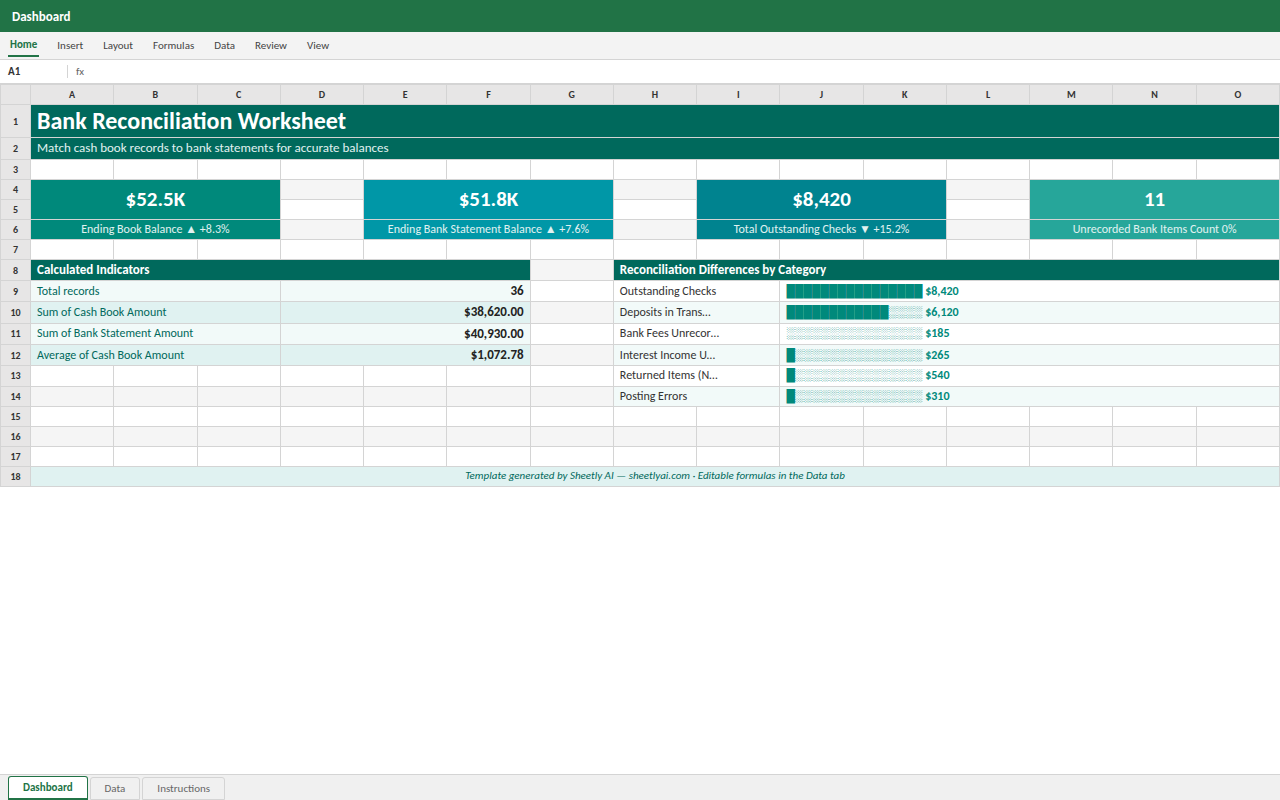1280x800 pixels.
Task: Select column D header
Action: [x=322, y=95]
